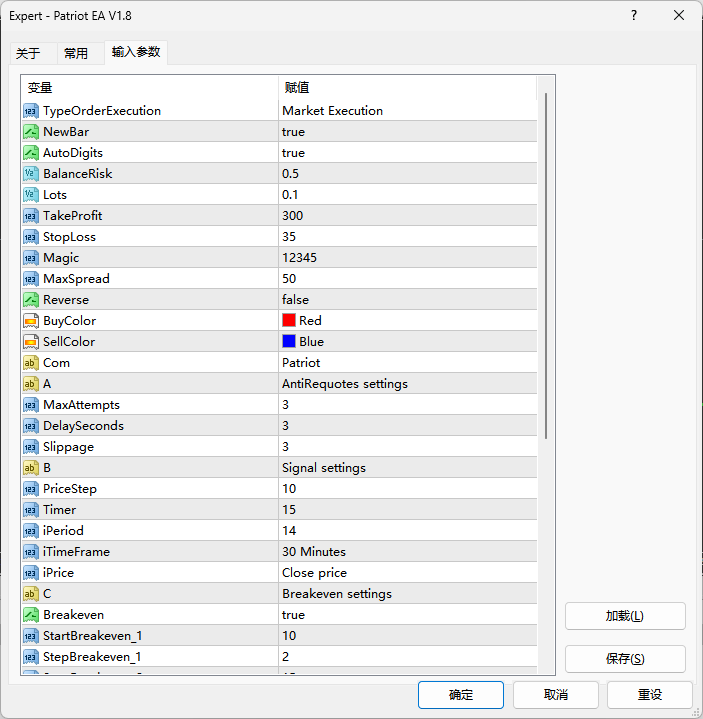This screenshot has width=703, height=719.
Task: Open the Market Execution value dropdown
Action: click(407, 111)
